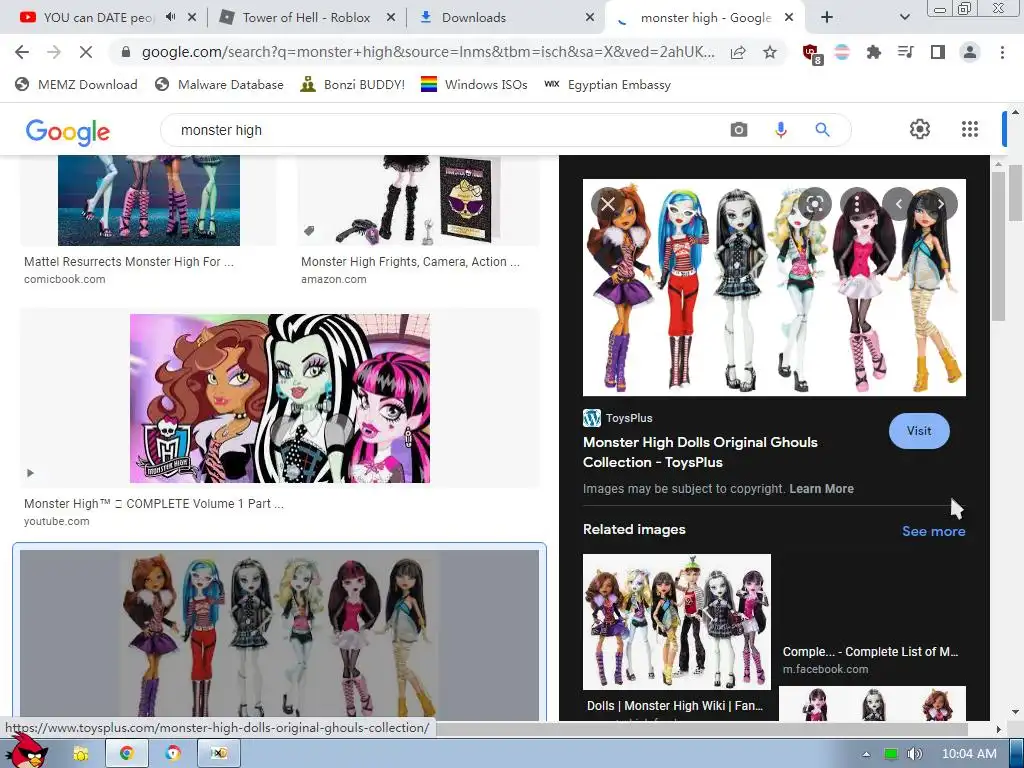Open the Extensions puzzle icon
Image resolution: width=1024 pixels, height=768 pixels.
point(874,52)
